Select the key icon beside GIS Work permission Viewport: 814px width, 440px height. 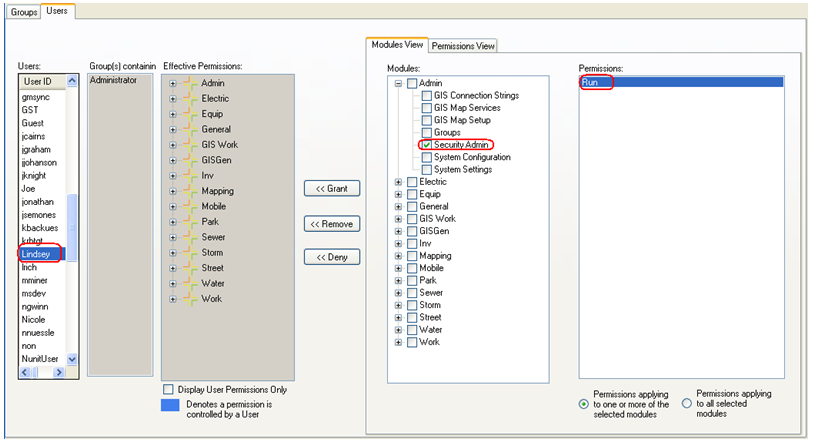pyautogui.click(x=189, y=145)
